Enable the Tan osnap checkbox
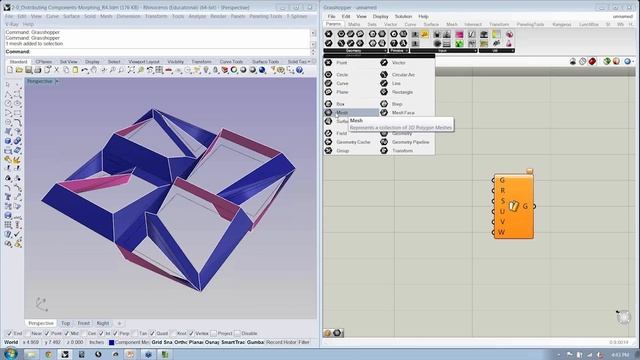The height and width of the screenshot is (360, 640). [x=135, y=333]
